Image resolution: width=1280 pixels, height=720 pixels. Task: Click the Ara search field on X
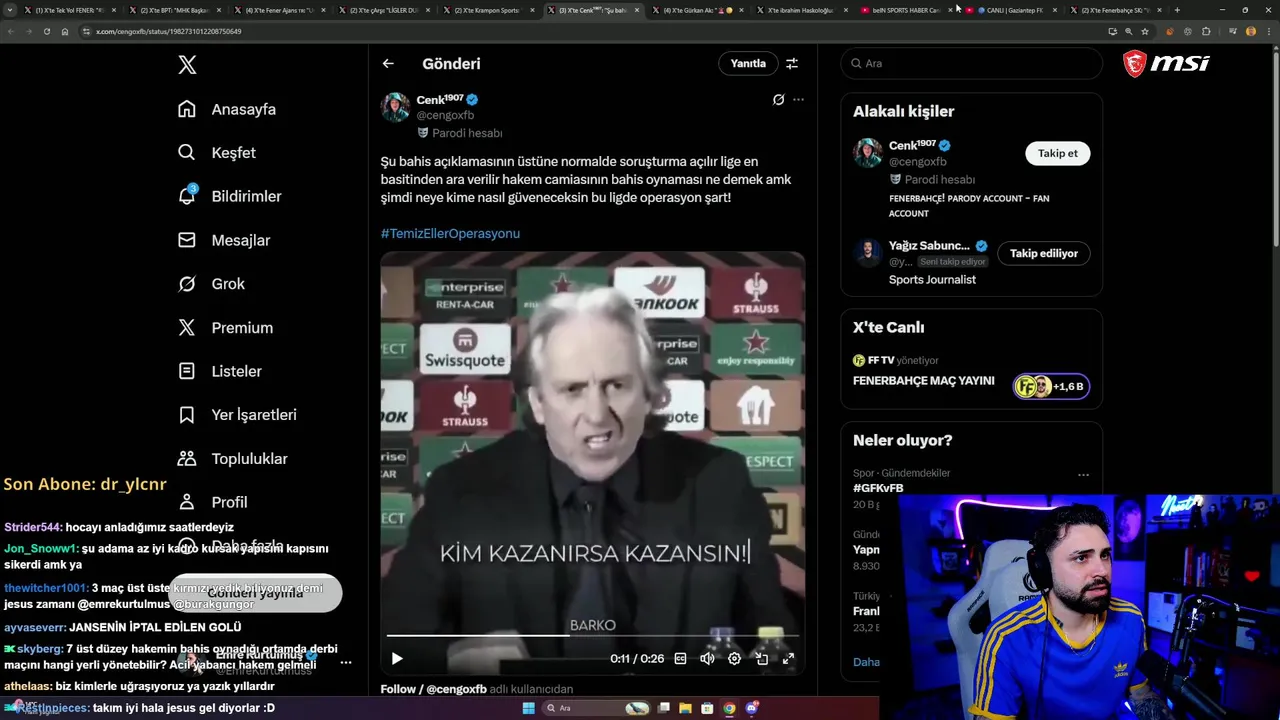(x=971, y=63)
